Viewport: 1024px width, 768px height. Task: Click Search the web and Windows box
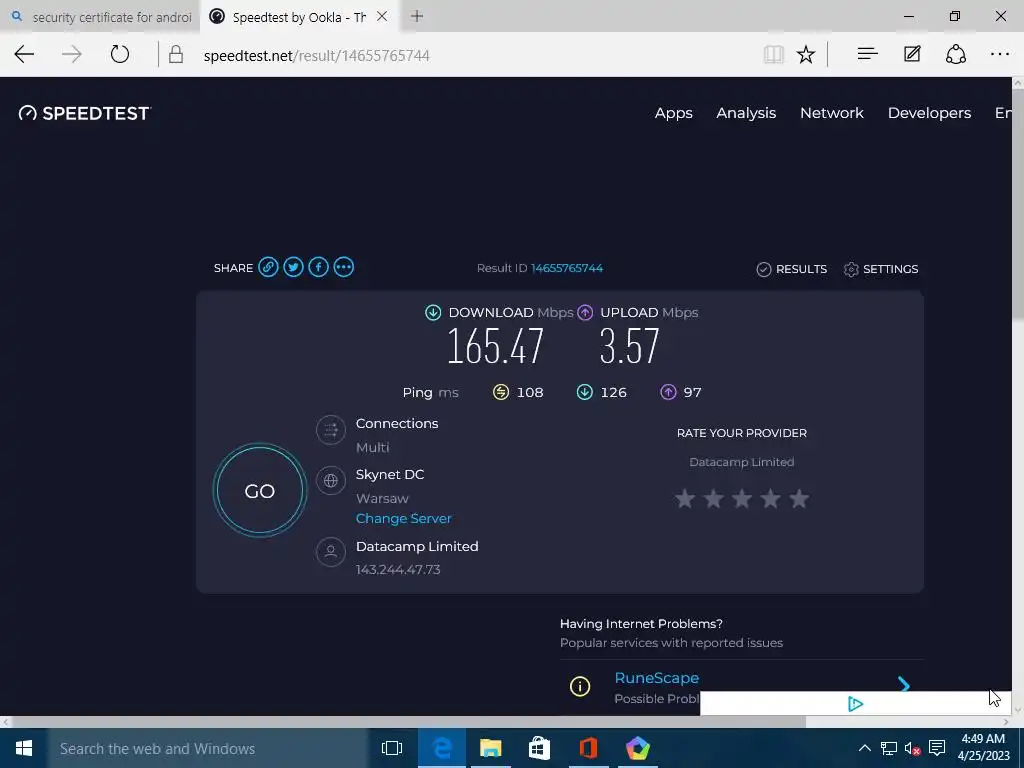pos(208,748)
